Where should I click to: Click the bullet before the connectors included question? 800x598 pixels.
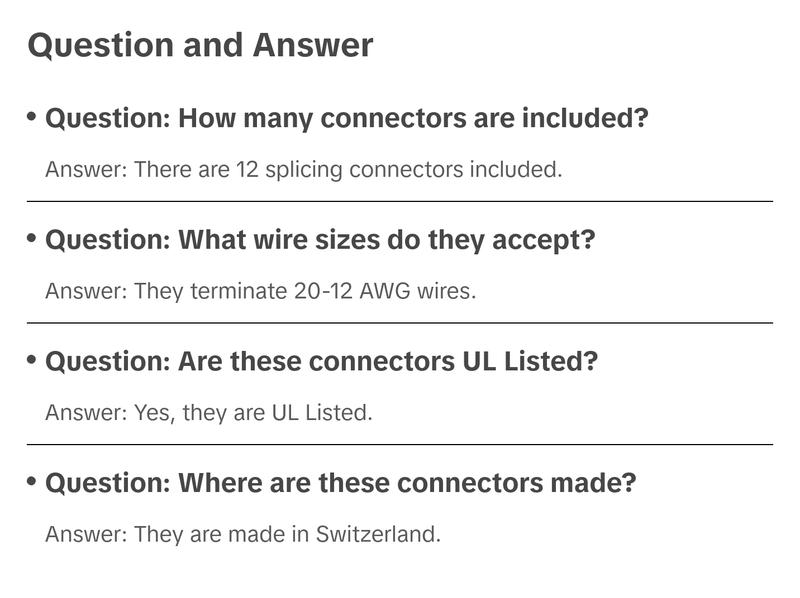click(x=33, y=117)
